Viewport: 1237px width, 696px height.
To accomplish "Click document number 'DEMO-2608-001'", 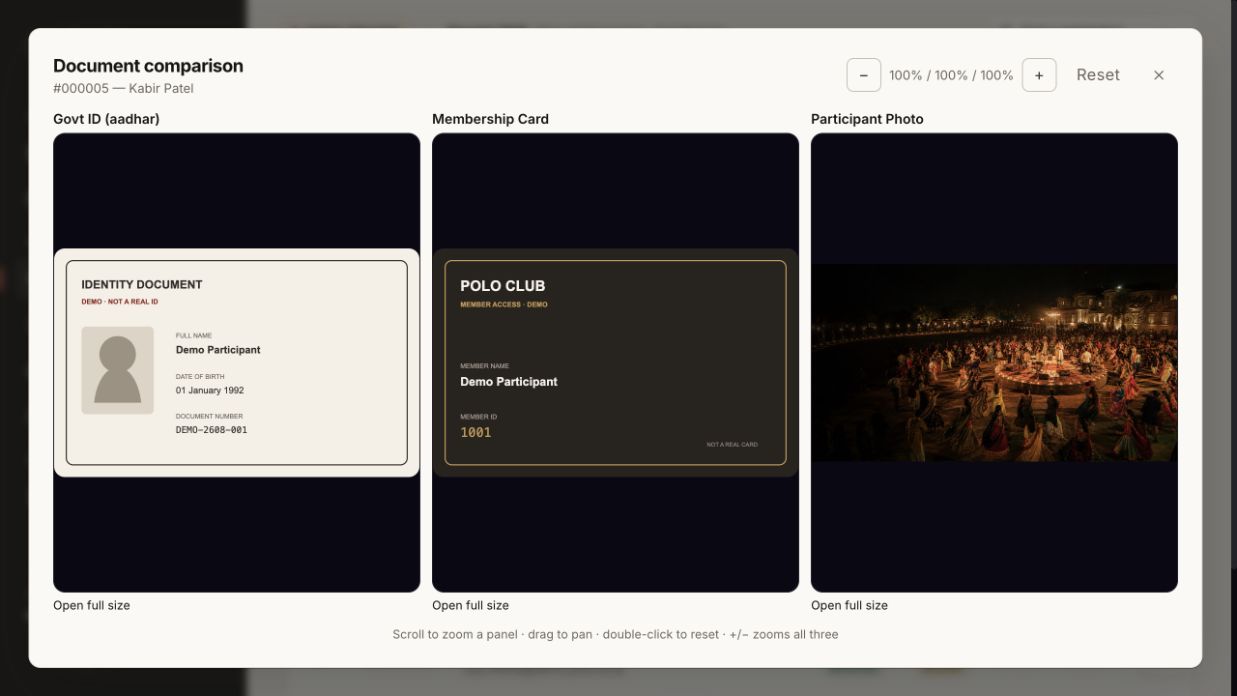I will [211, 430].
